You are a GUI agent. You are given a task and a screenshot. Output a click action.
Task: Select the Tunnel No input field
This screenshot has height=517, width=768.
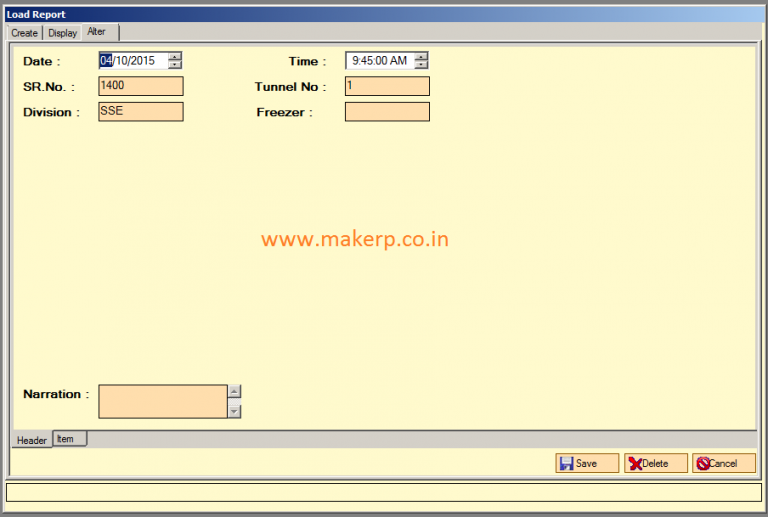[x=387, y=86]
